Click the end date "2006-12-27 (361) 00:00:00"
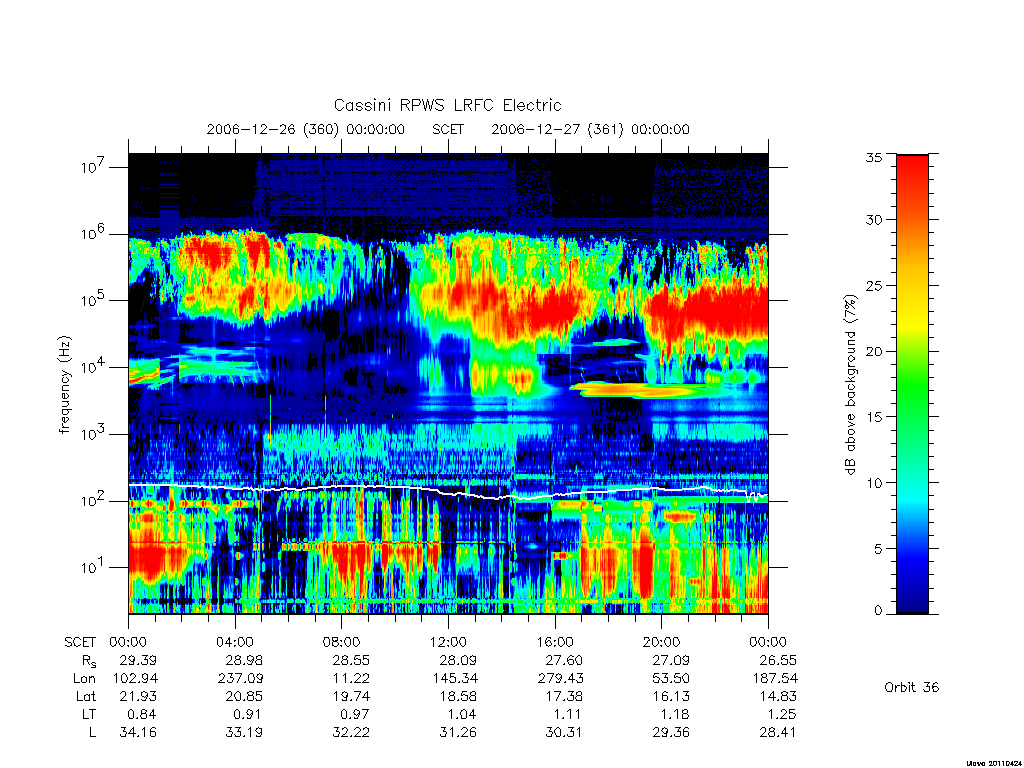 590,129
